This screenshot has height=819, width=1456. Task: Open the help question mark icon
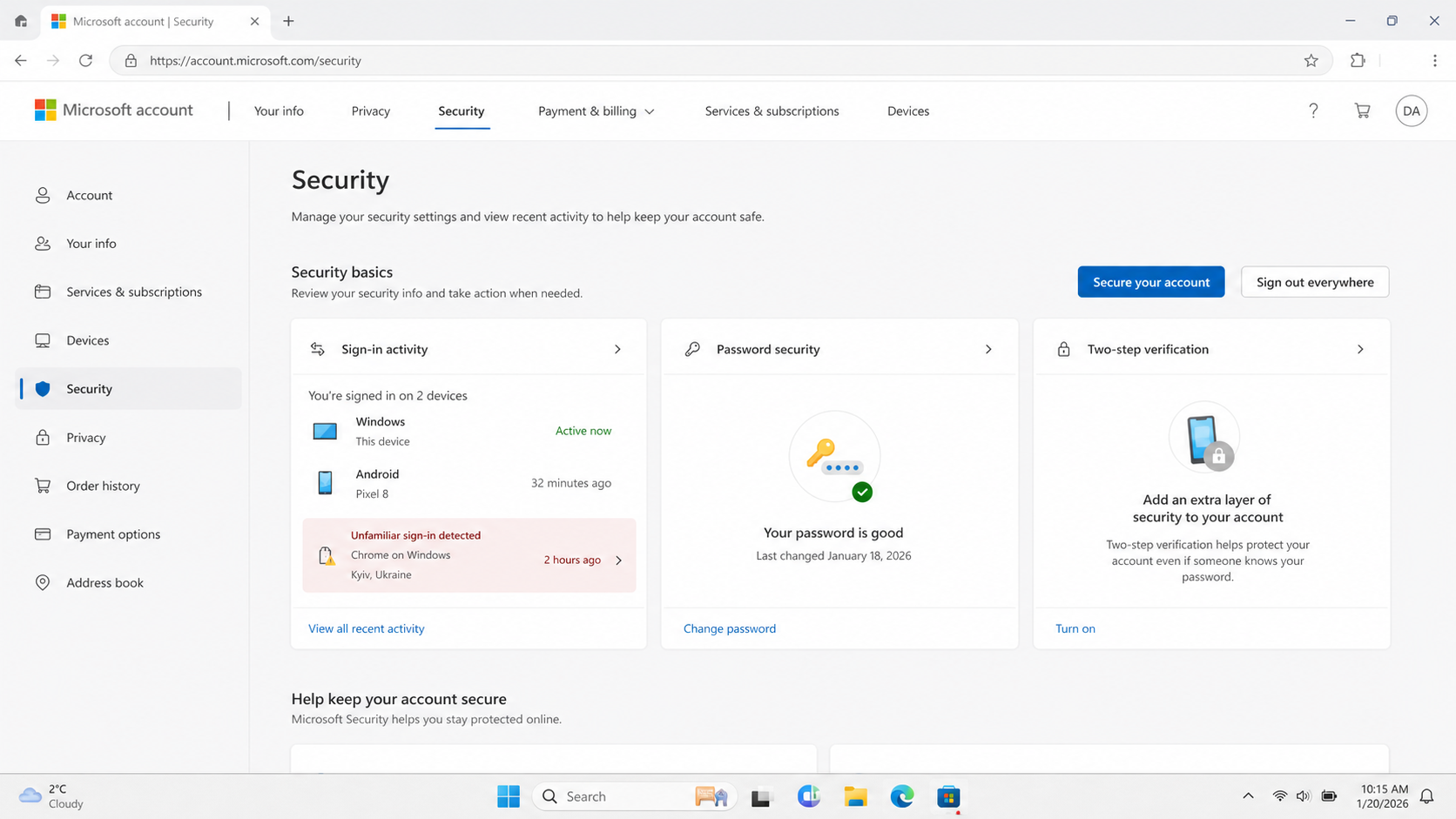[1313, 111]
